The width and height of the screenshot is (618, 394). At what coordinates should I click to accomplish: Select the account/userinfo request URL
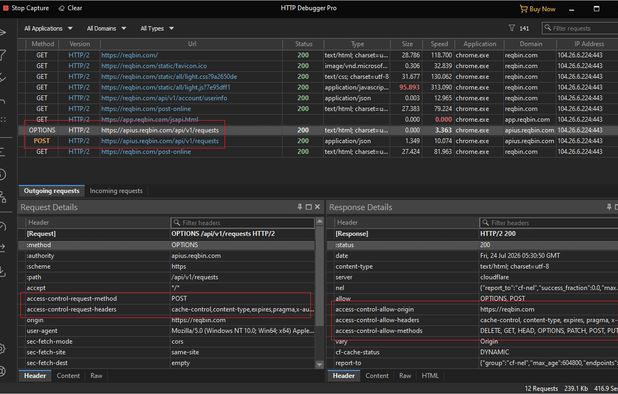click(x=164, y=98)
